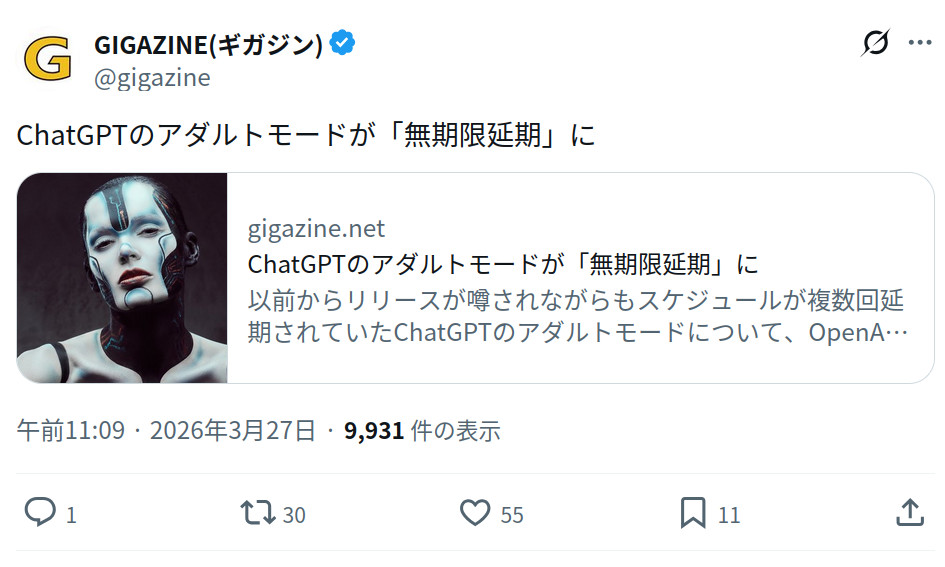945x567 pixels.
Task: Like the post with the heart icon
Action: click(475, 513)
